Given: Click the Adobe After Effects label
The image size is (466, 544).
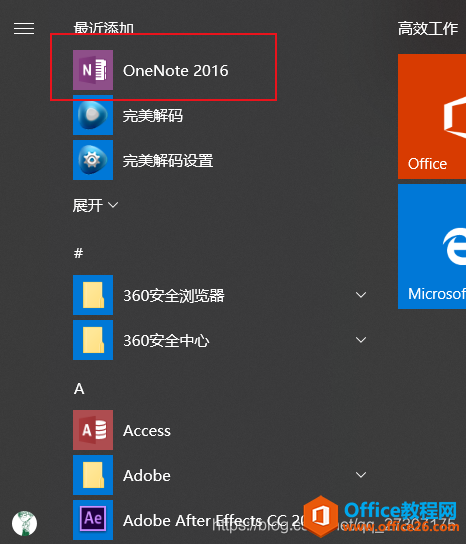Looking at the screenshot, I should point(213,520).
